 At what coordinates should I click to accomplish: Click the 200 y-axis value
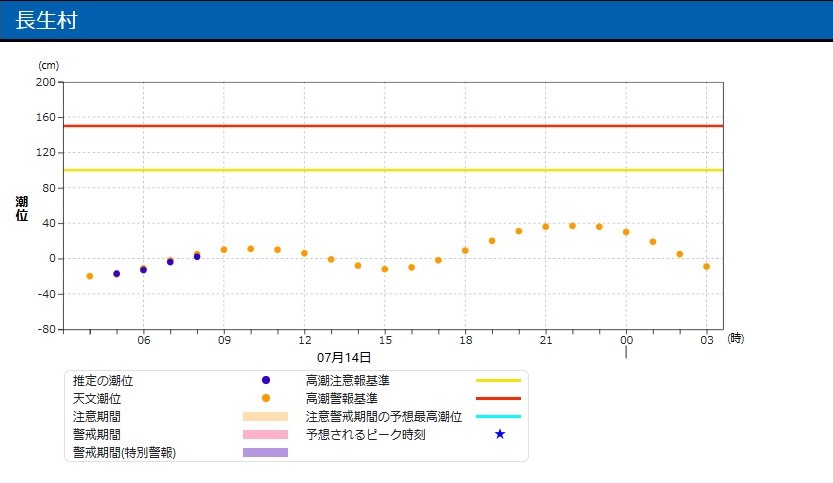point(46,82)
